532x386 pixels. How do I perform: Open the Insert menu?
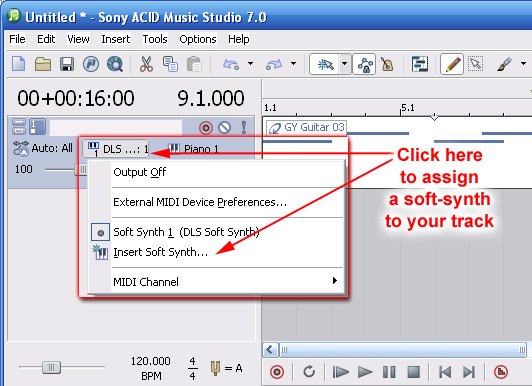[115, 39]
